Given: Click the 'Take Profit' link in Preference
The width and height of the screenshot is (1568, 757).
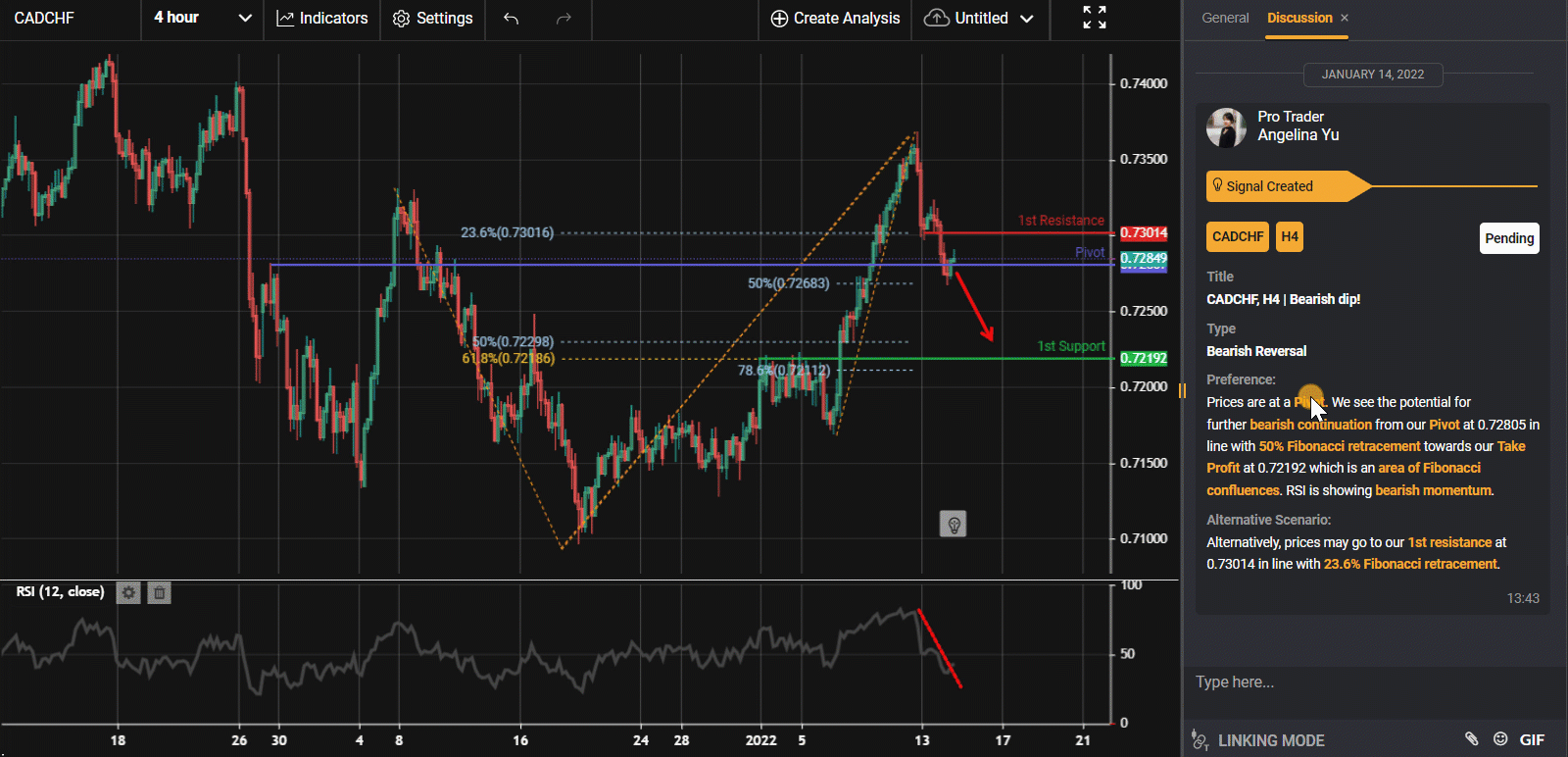Looking at the screenshot, I should [x=1366, y=457].
